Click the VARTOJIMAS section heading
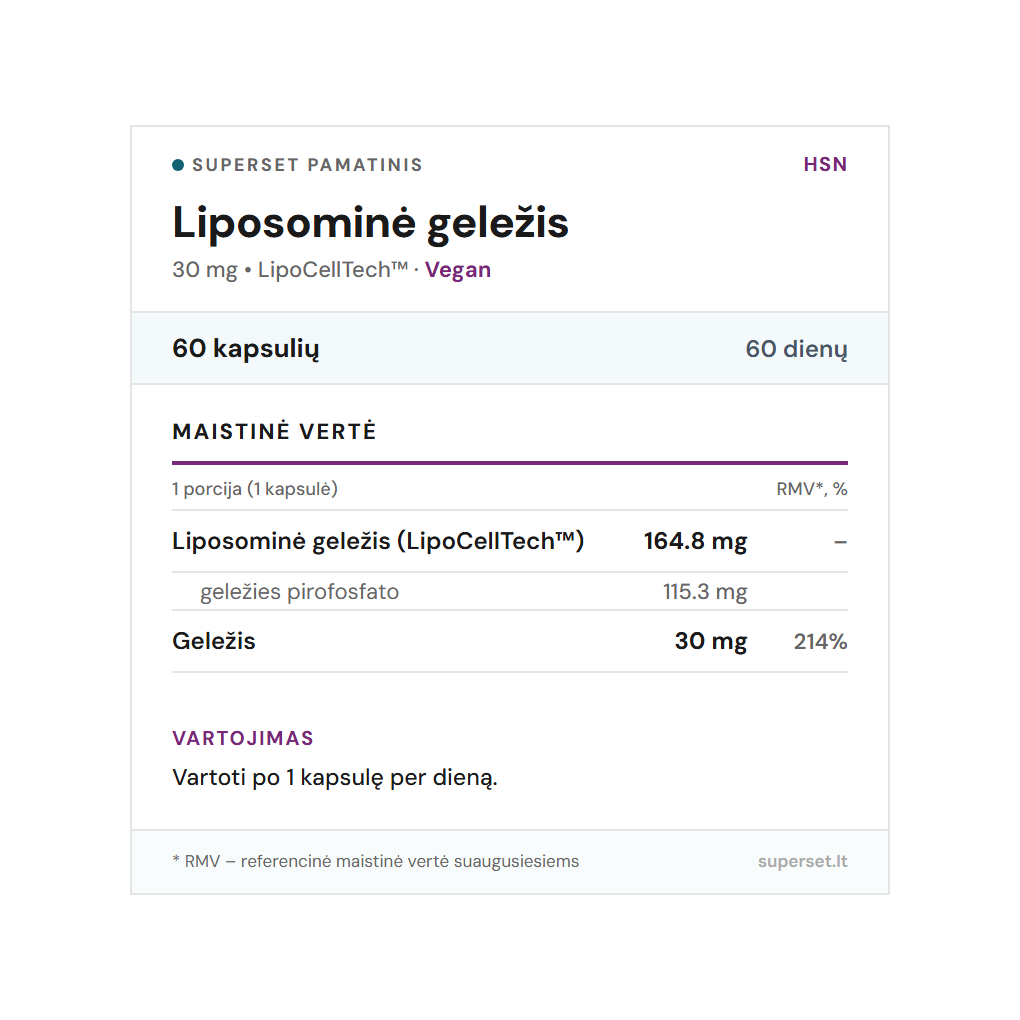1020x1020 pixels. coord(243,738)
